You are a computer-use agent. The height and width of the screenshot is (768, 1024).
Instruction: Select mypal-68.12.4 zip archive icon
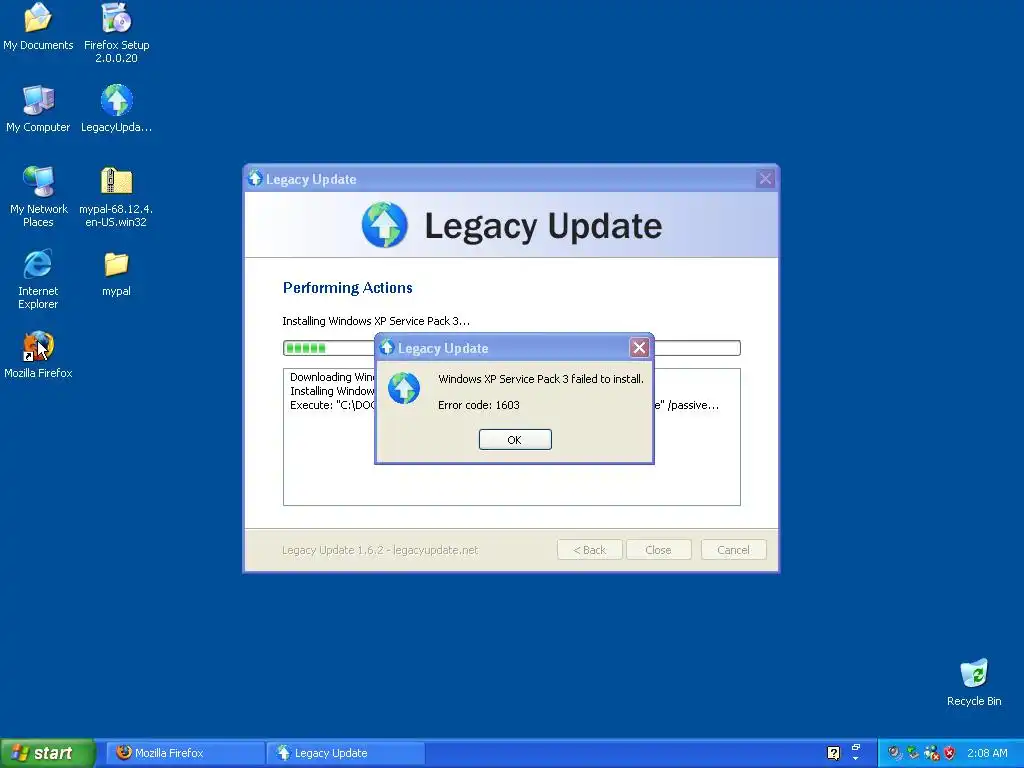pos(116,197)
